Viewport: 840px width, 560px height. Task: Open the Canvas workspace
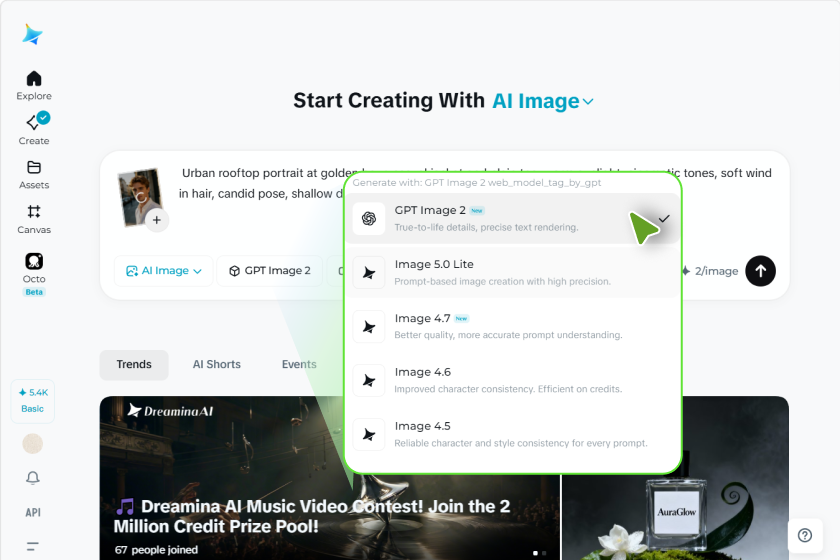34,219
